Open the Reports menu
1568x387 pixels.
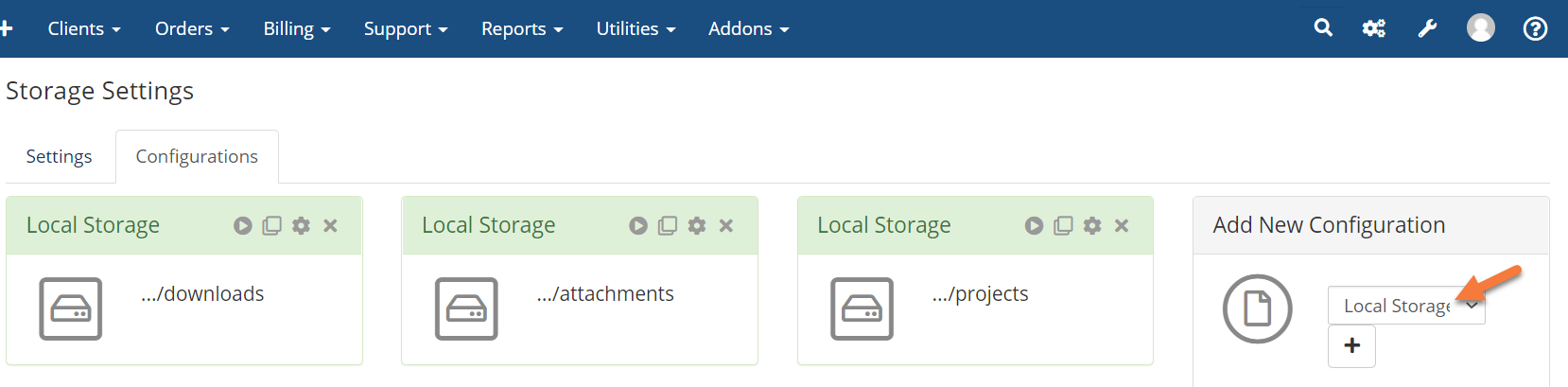[522, 28]
